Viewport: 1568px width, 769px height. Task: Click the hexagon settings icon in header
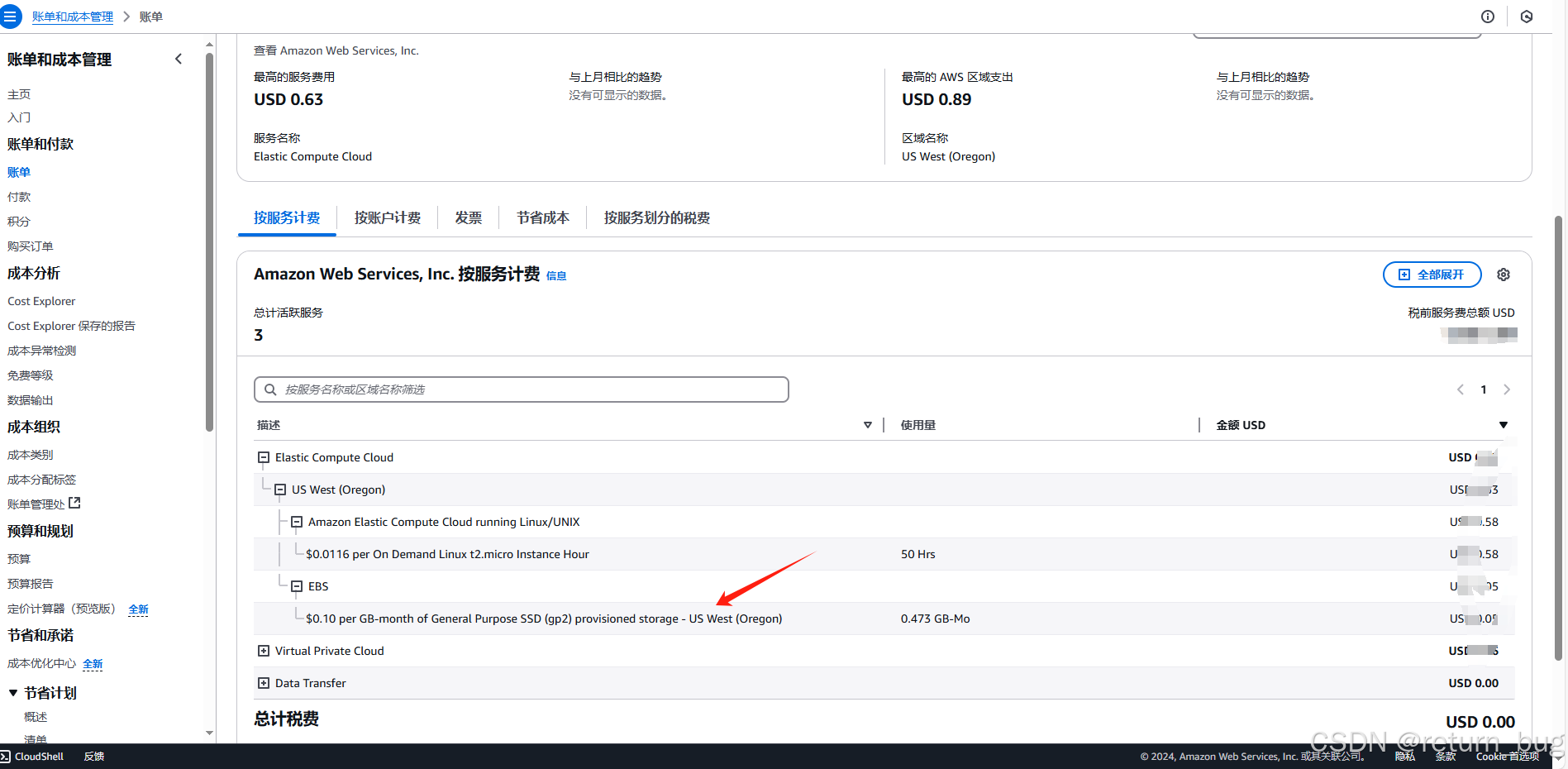pos(1527,17)
